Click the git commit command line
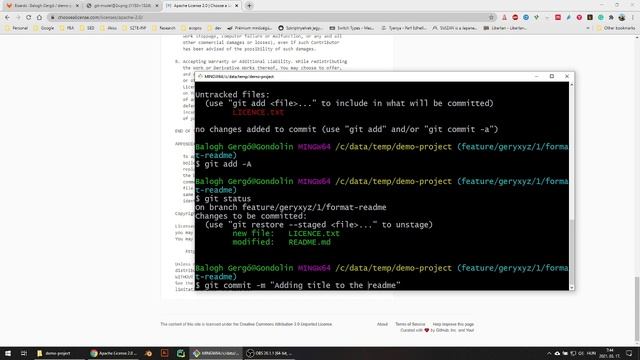 point(298,285)
